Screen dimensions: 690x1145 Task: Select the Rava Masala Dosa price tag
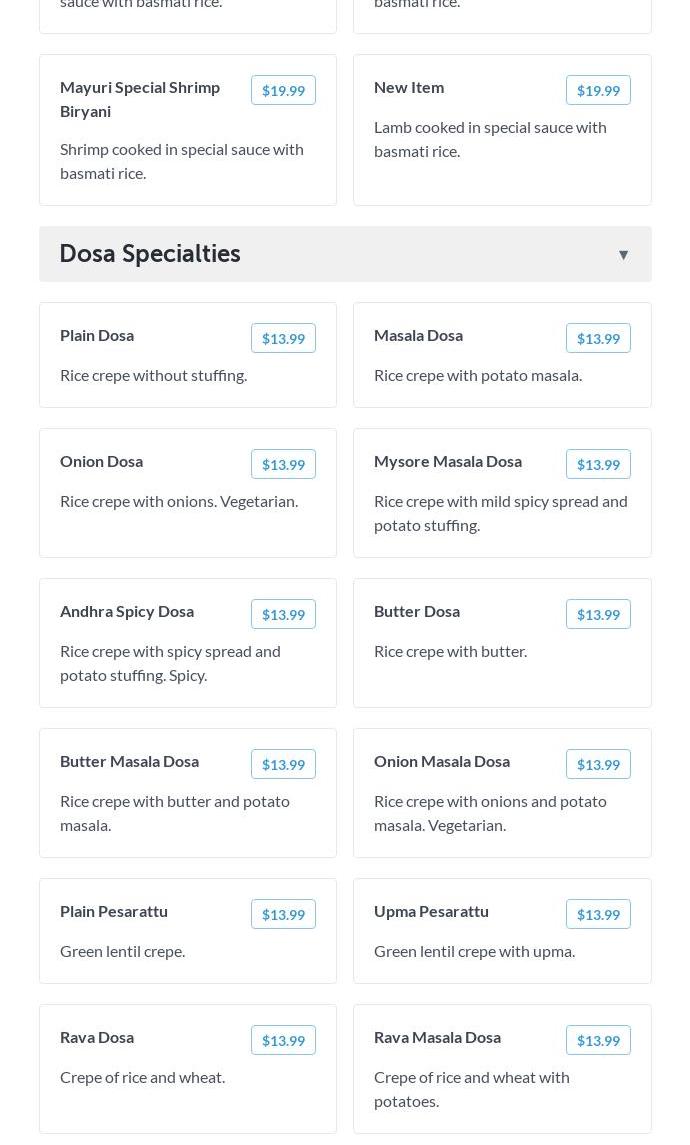click(598, 1040)
